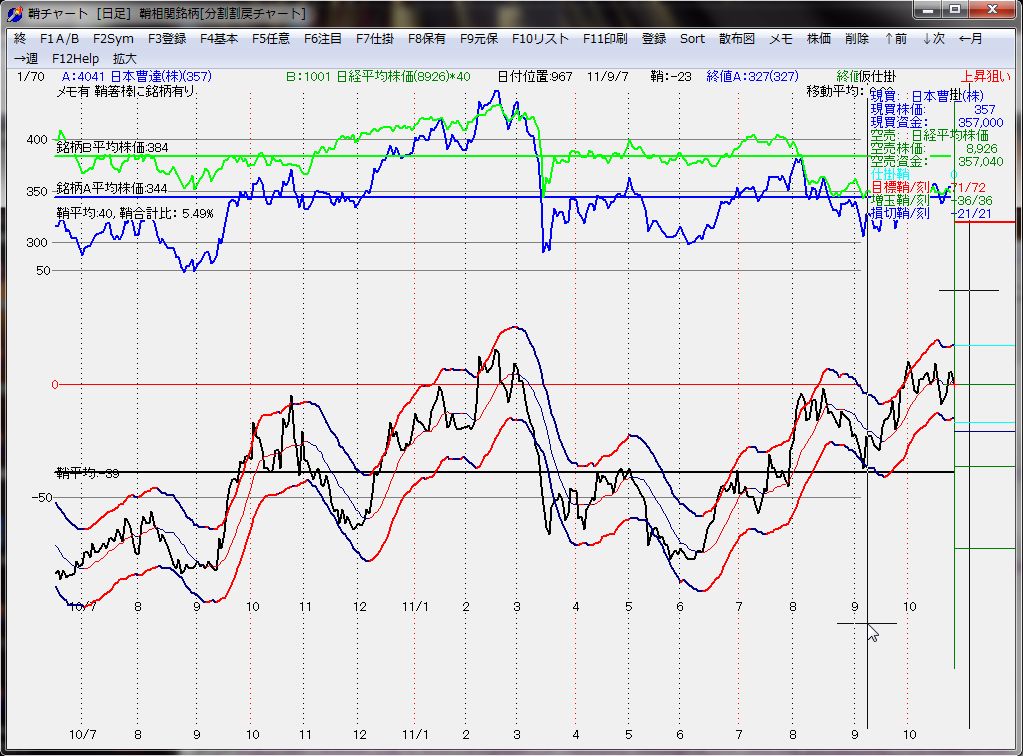Image resolution: width=1023 pixels, height=756 pixels.
Task: Show the 散布図 scatter plot menu
Action: [x=737, y=38]
